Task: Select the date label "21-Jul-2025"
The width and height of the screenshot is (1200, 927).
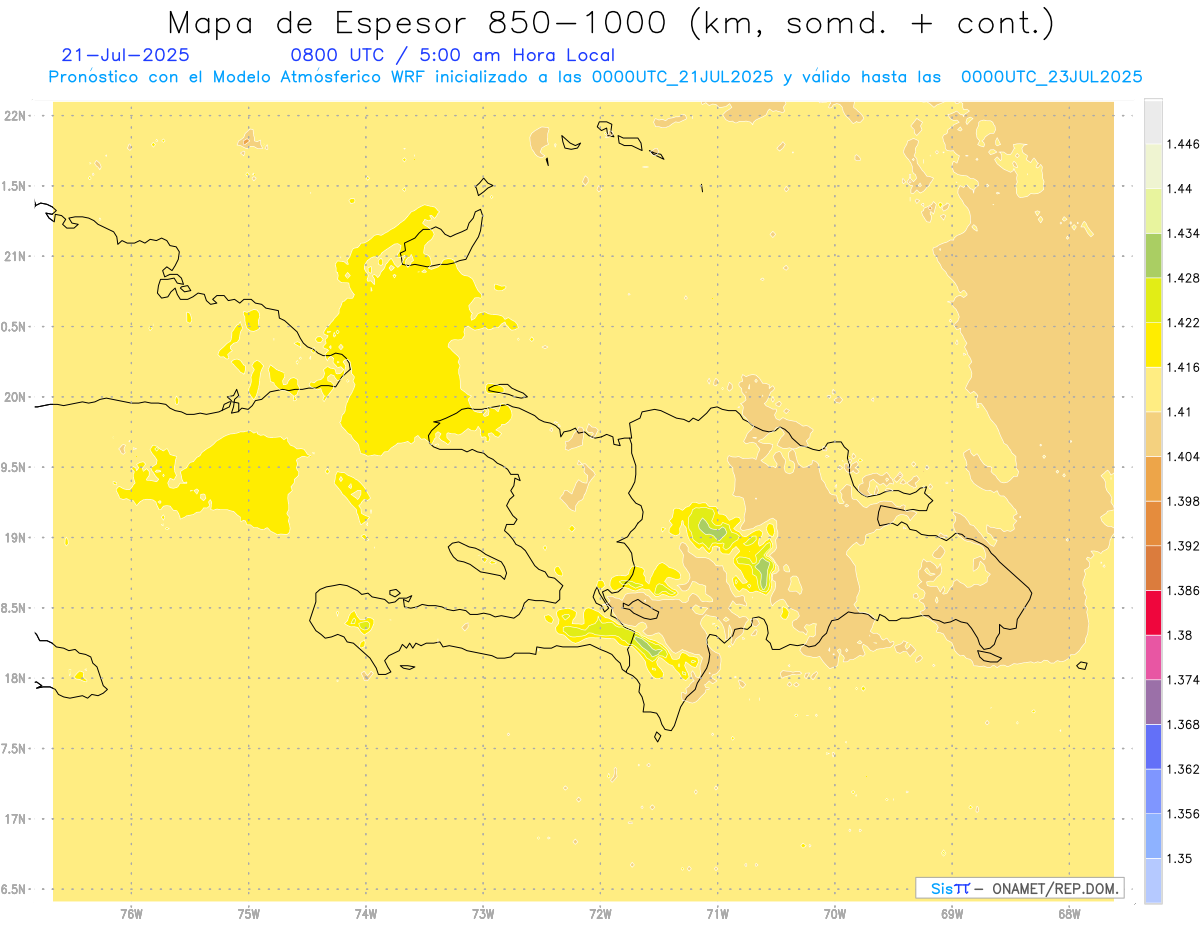Action: (125, 55)
